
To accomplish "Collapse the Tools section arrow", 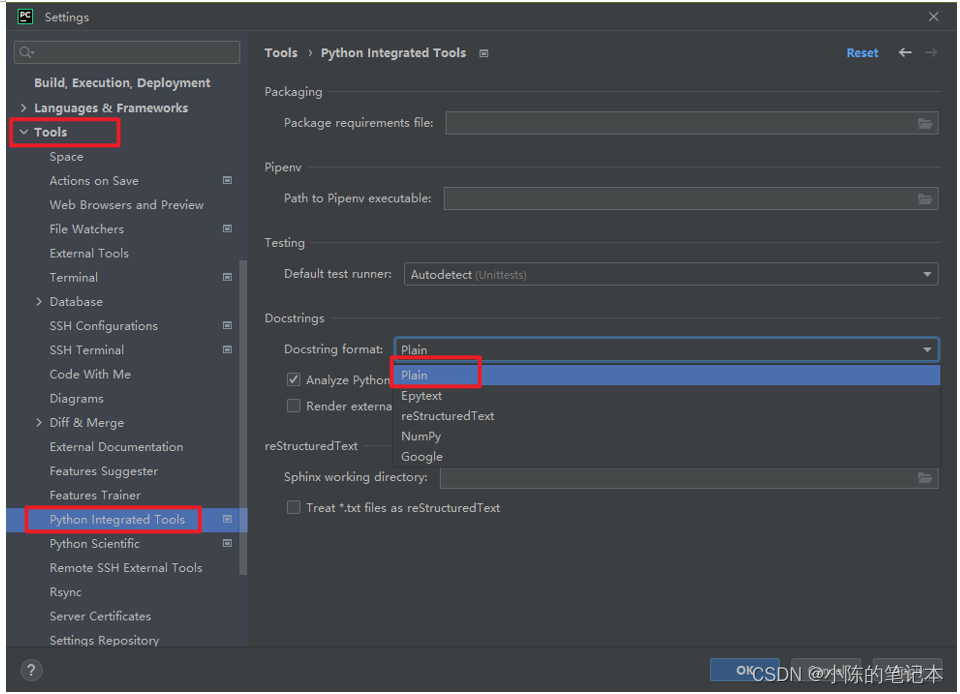I will click(x=24, y=132).
